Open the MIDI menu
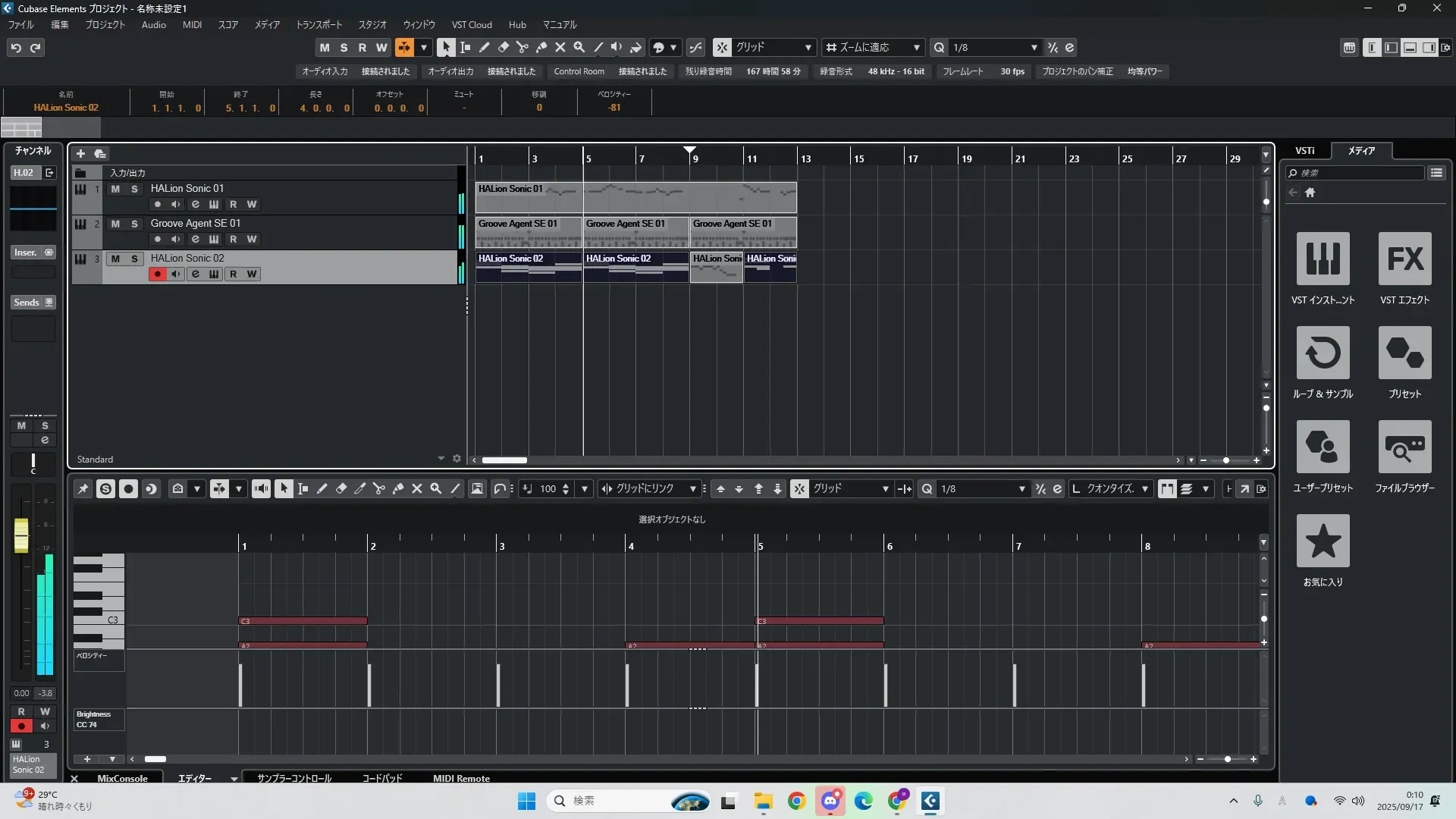Screen dimensions: 1456x819 point(192,24)
